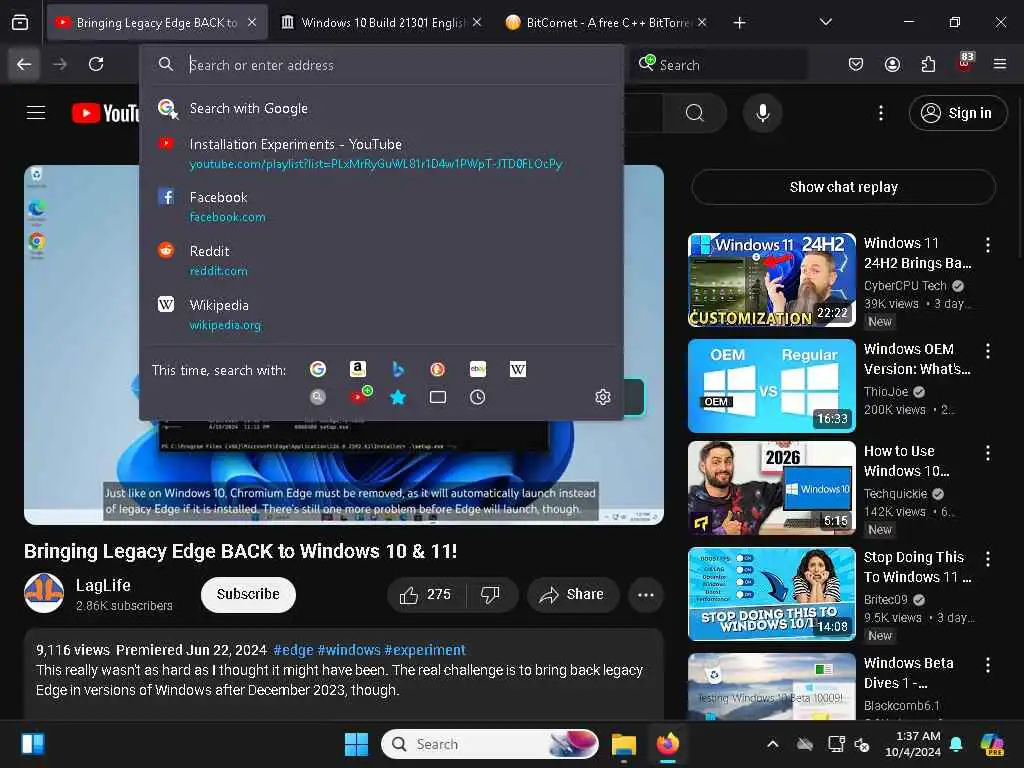Click the Sign in button
This screenshot has width=1024, height=768.
pyautogui.click(x=957, y=113)
